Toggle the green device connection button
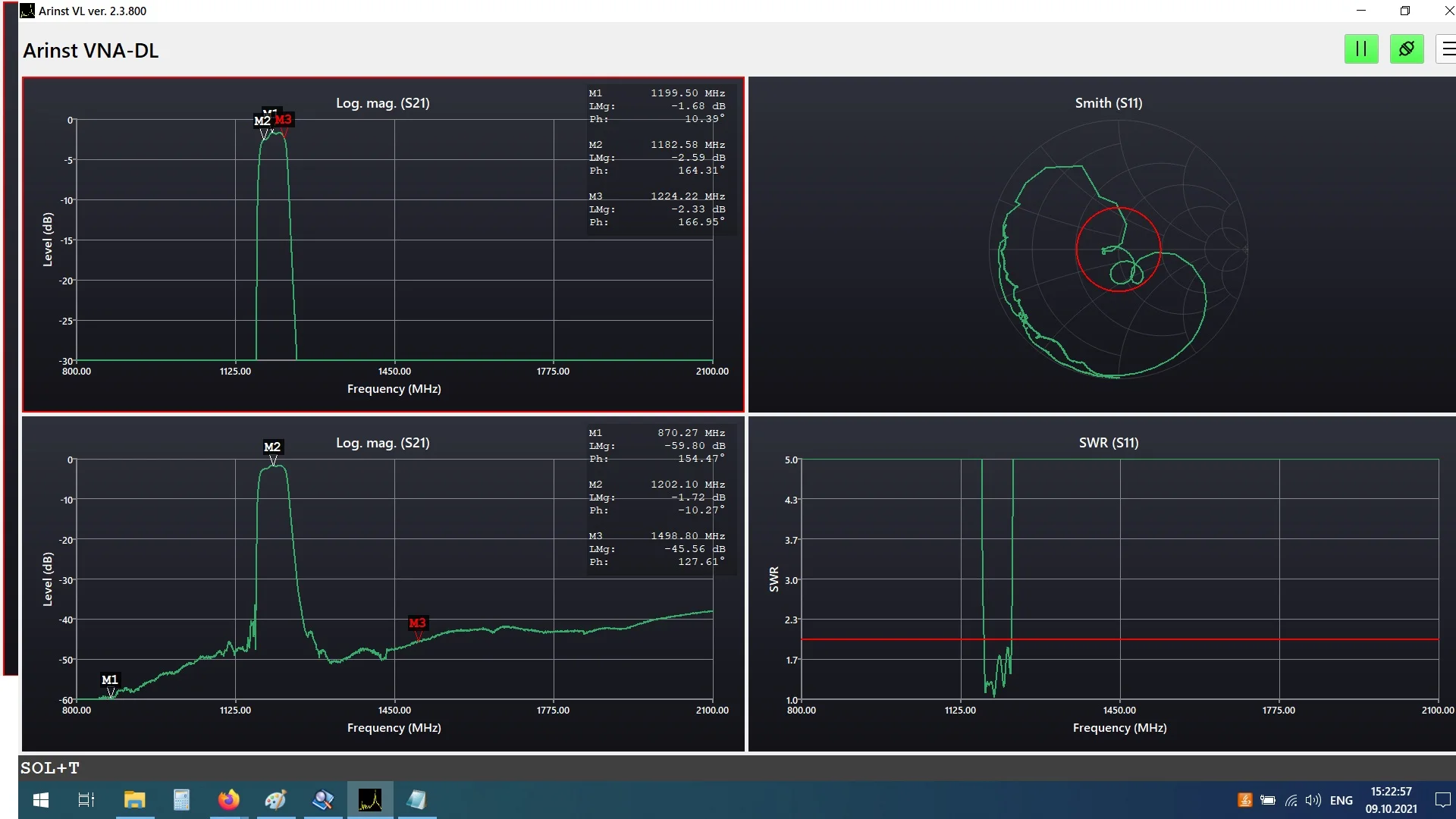The width and height of the screenshot is (1456, 819). coord(1407,49)
